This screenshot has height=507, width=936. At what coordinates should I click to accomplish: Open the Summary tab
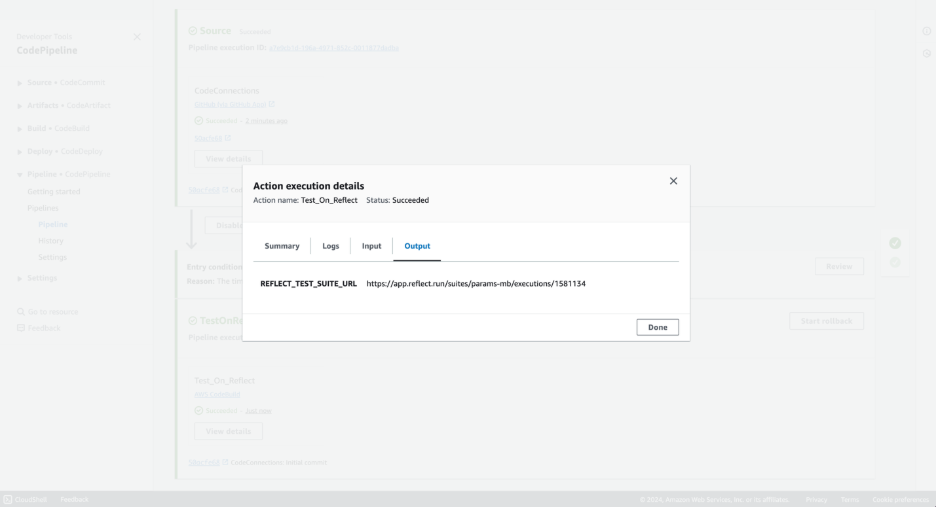pos(282,246)
